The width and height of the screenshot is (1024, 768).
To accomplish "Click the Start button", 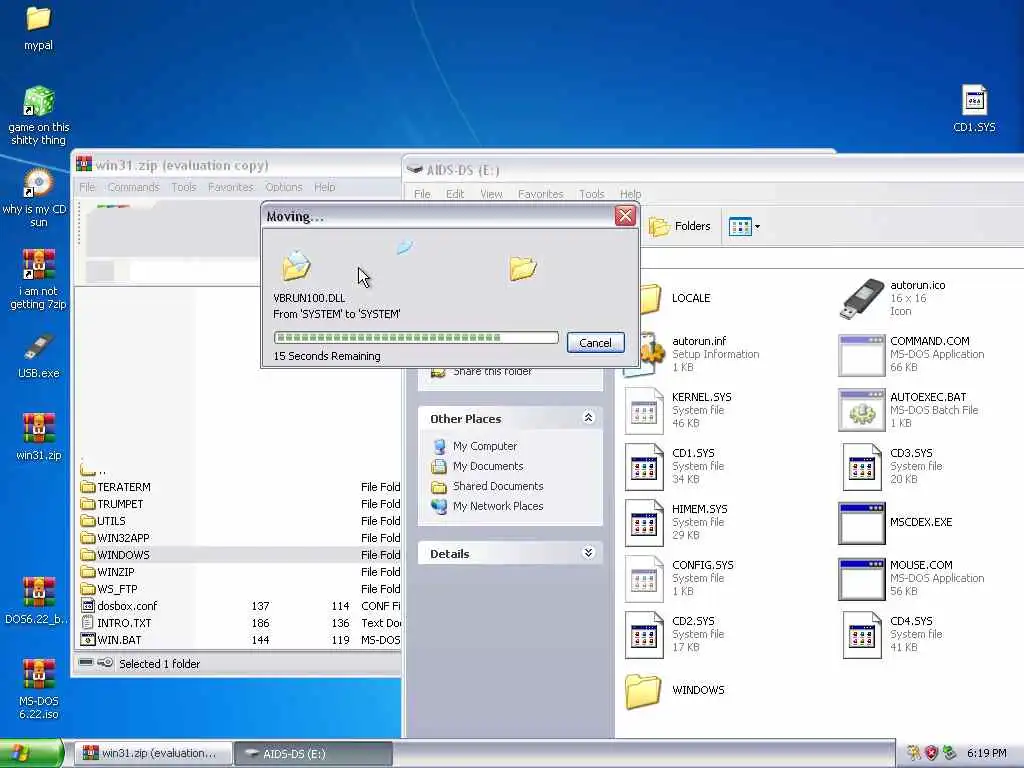I will (31, 753).
